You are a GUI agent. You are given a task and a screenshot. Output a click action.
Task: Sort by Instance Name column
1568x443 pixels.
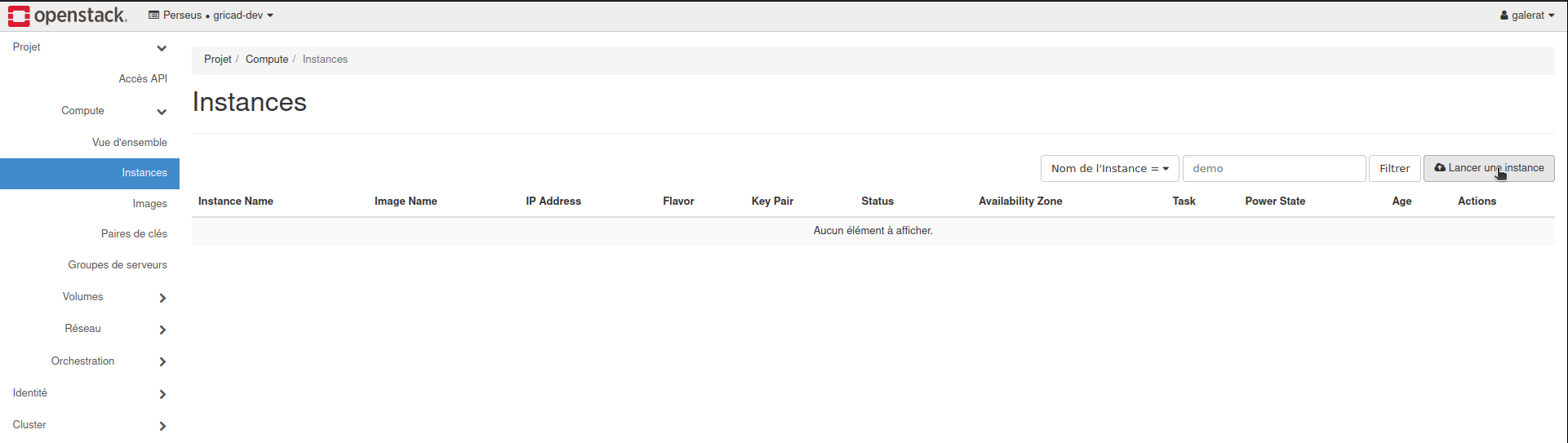click(x=236, y=202)
